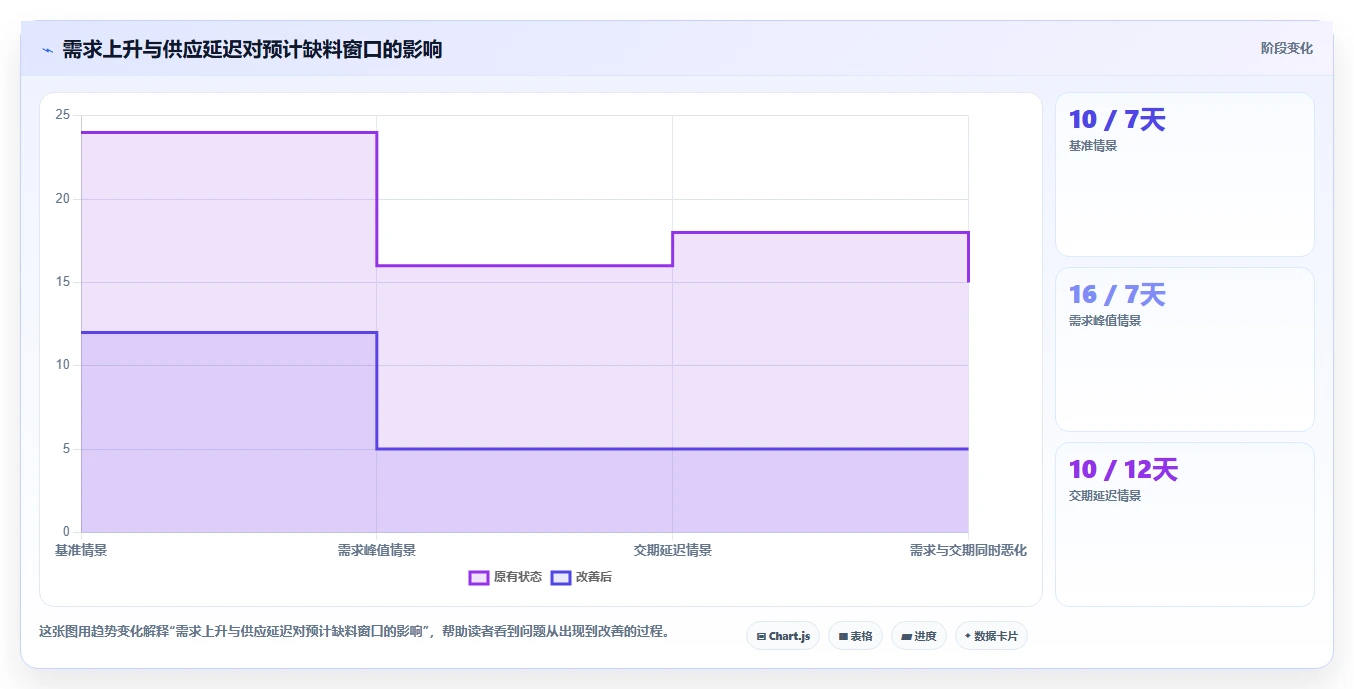Click the lightning icon beside the chart title

coord(47,49)
